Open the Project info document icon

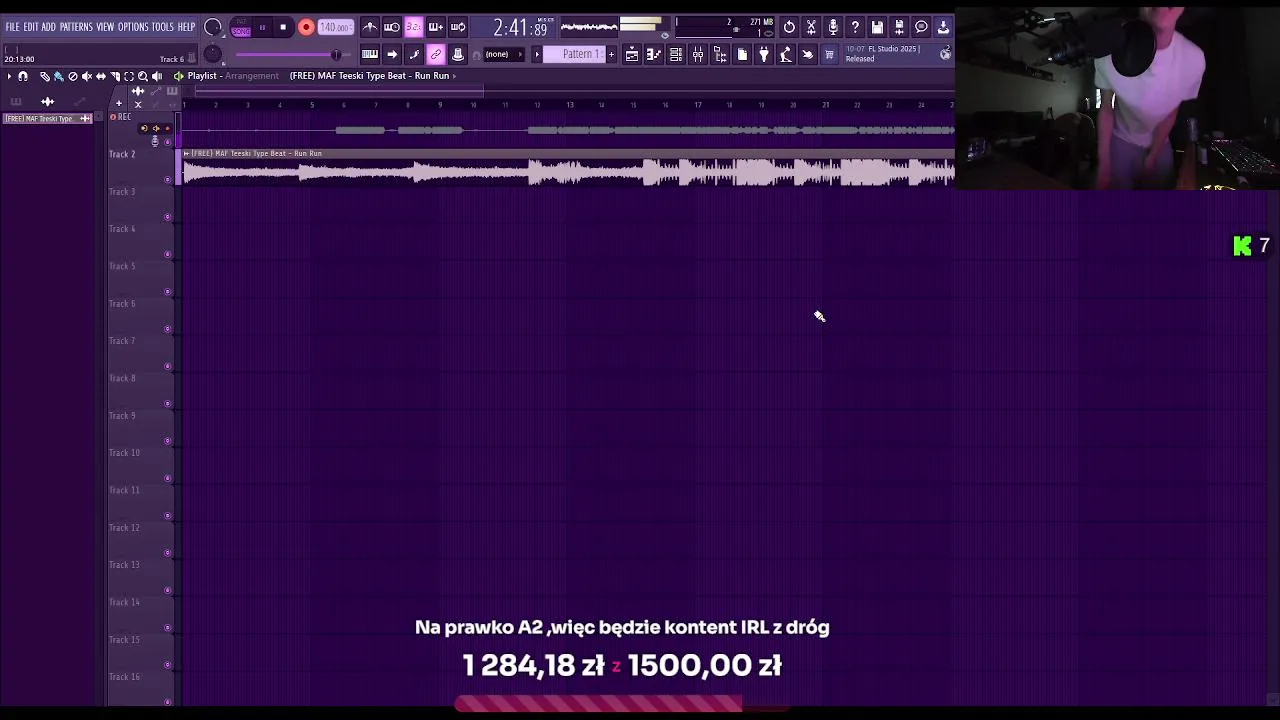click(742, 55)
